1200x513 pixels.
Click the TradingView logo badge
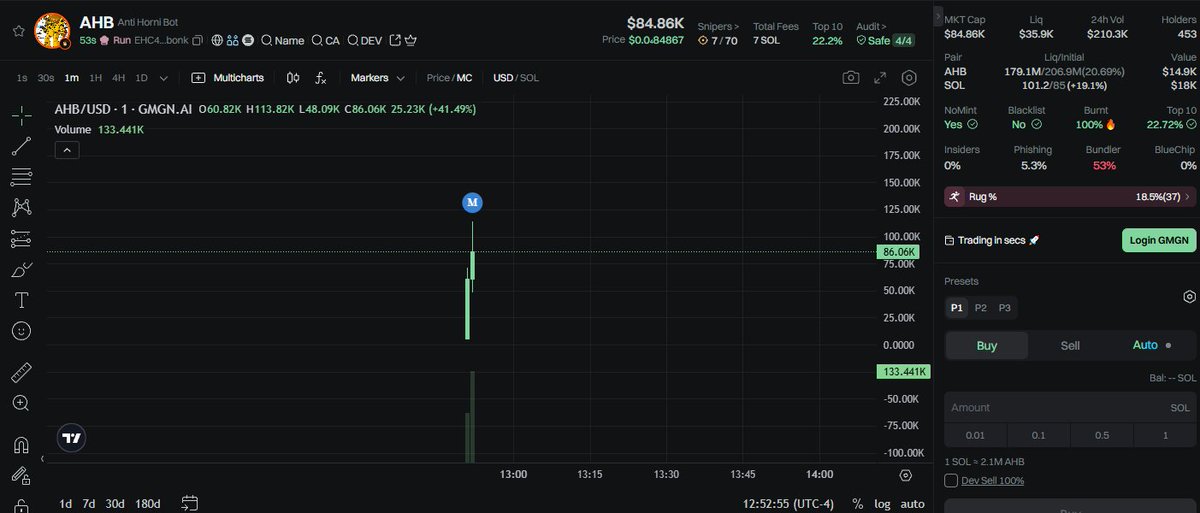[71, 438]
